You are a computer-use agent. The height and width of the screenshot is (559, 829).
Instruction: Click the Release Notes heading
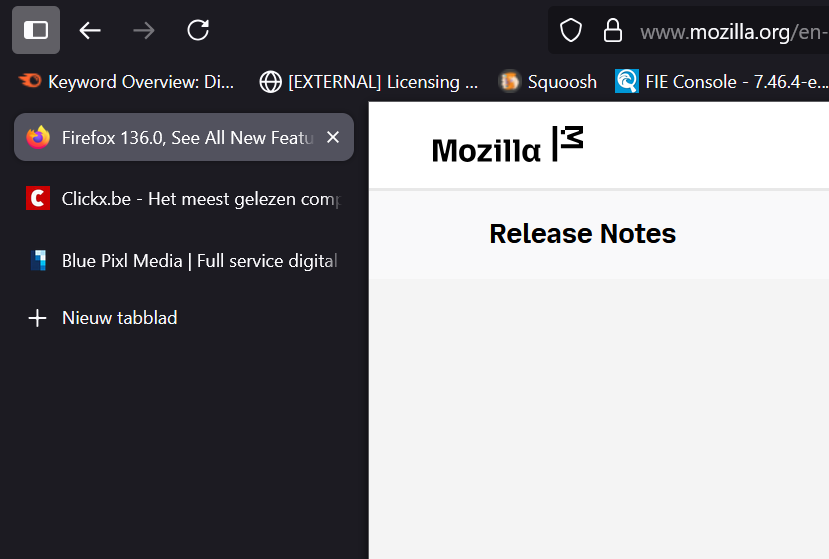[x=582, y=234]
